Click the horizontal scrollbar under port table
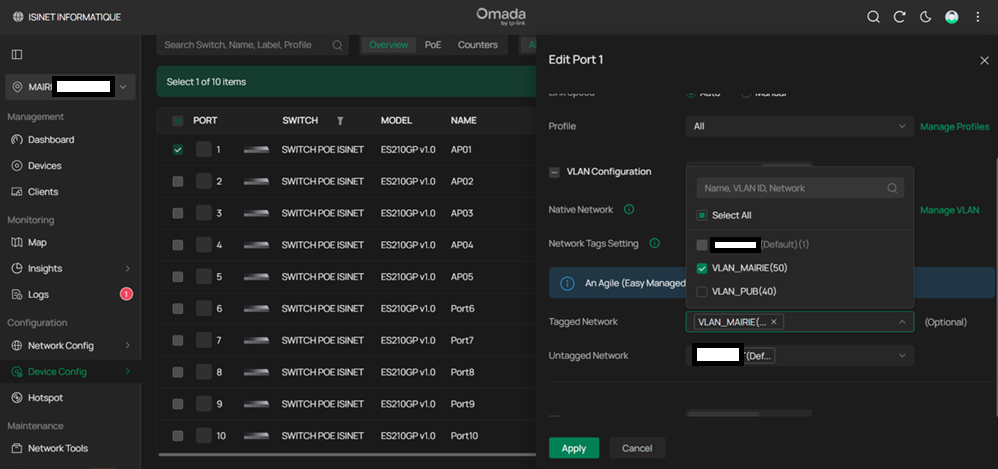 click(x=347, y=455)
